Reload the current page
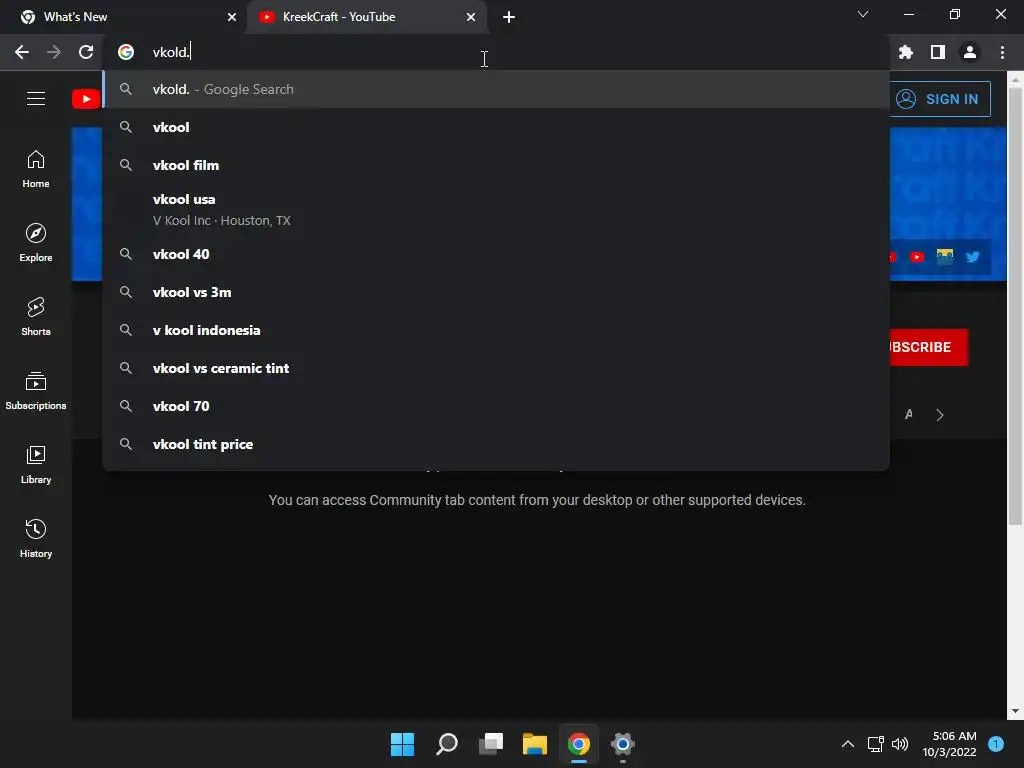Screen dimensions: 1024x768 pos(86,52)
